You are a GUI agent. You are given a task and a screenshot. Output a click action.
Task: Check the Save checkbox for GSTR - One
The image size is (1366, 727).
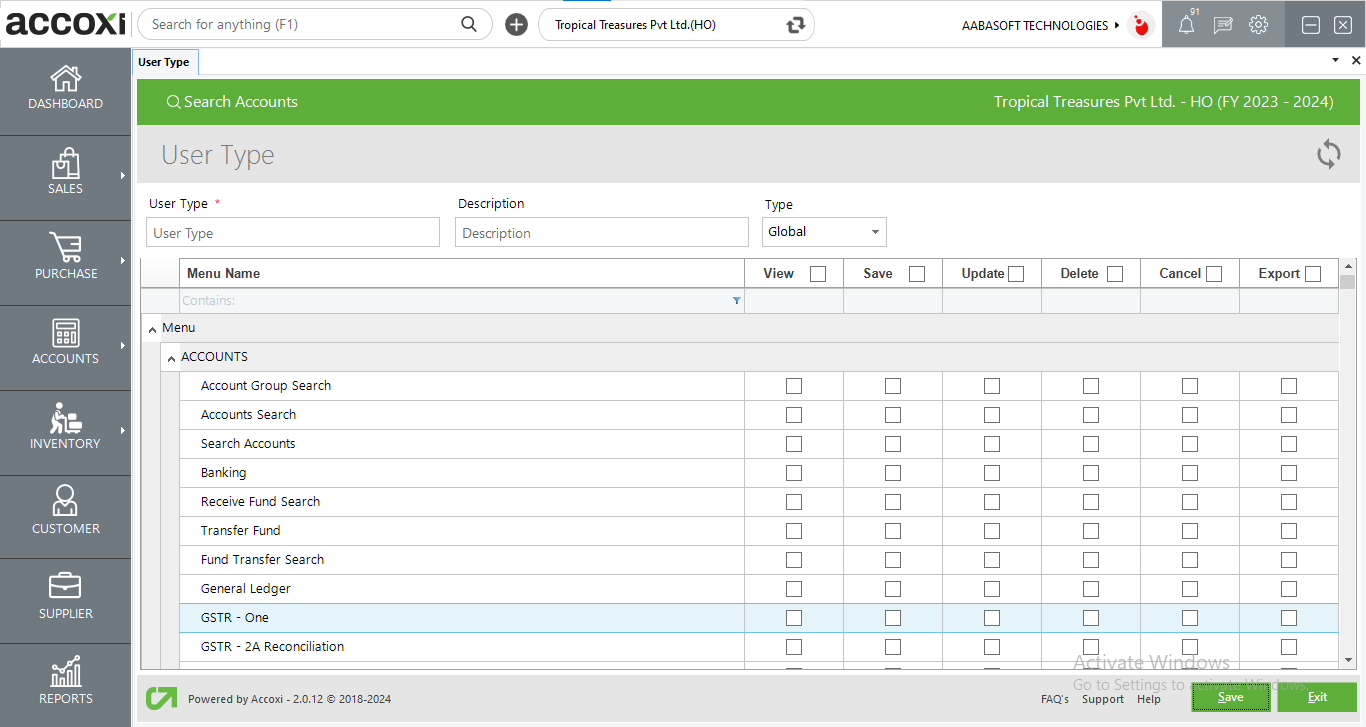[892, 617]
